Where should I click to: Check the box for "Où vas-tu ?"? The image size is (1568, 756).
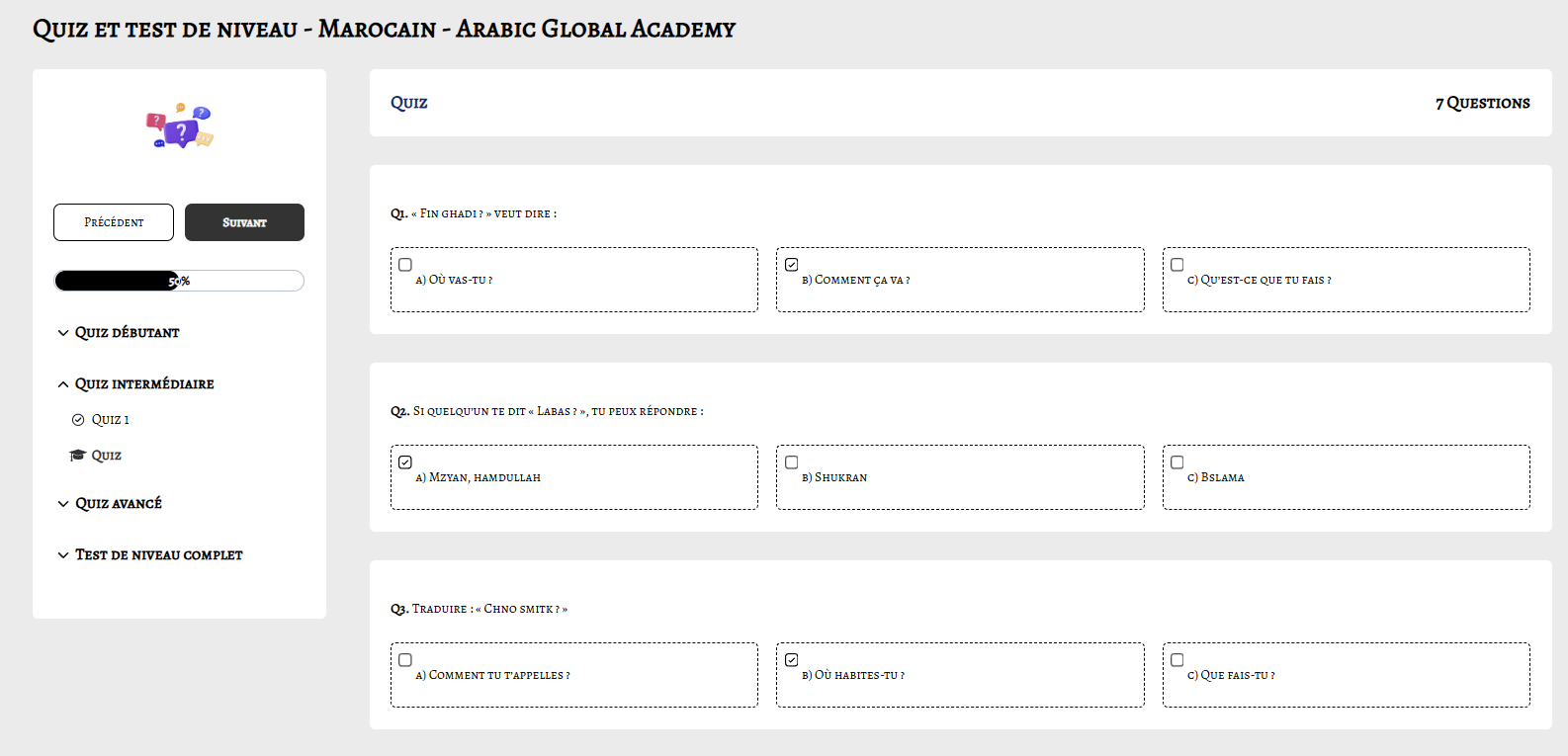[x=405, y=265]
